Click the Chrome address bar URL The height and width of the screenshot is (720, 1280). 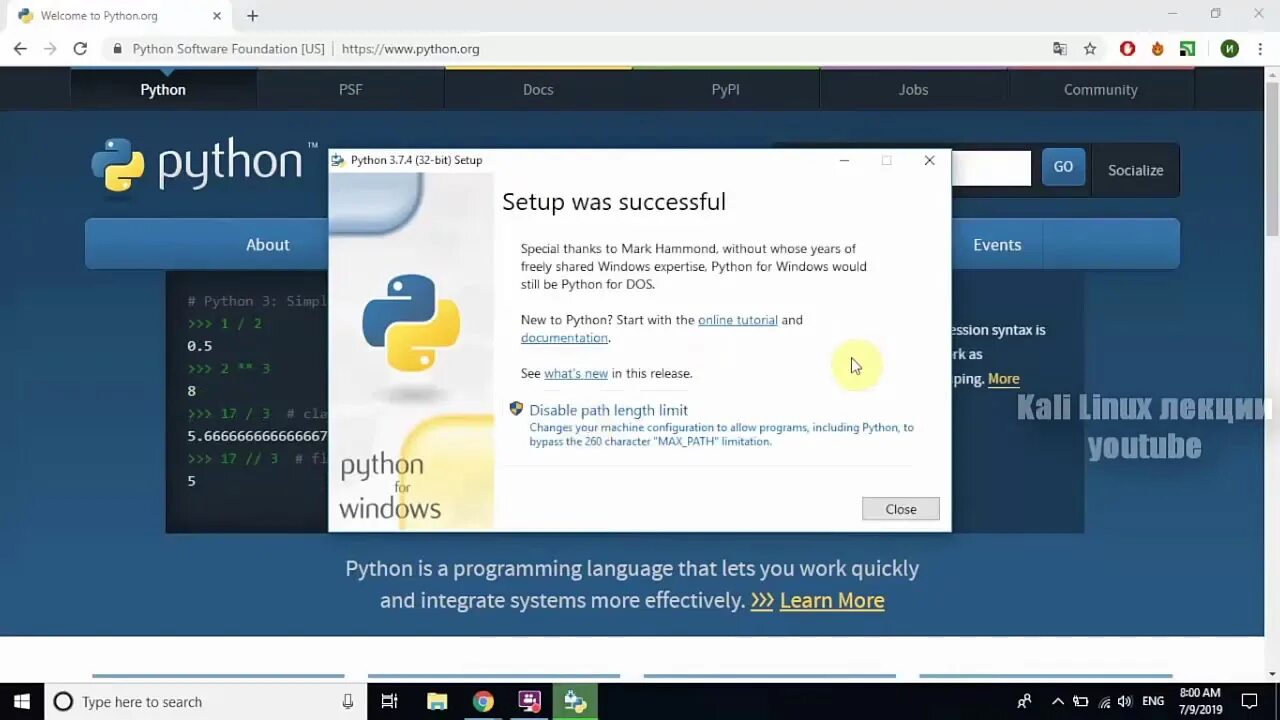(410, 49)
